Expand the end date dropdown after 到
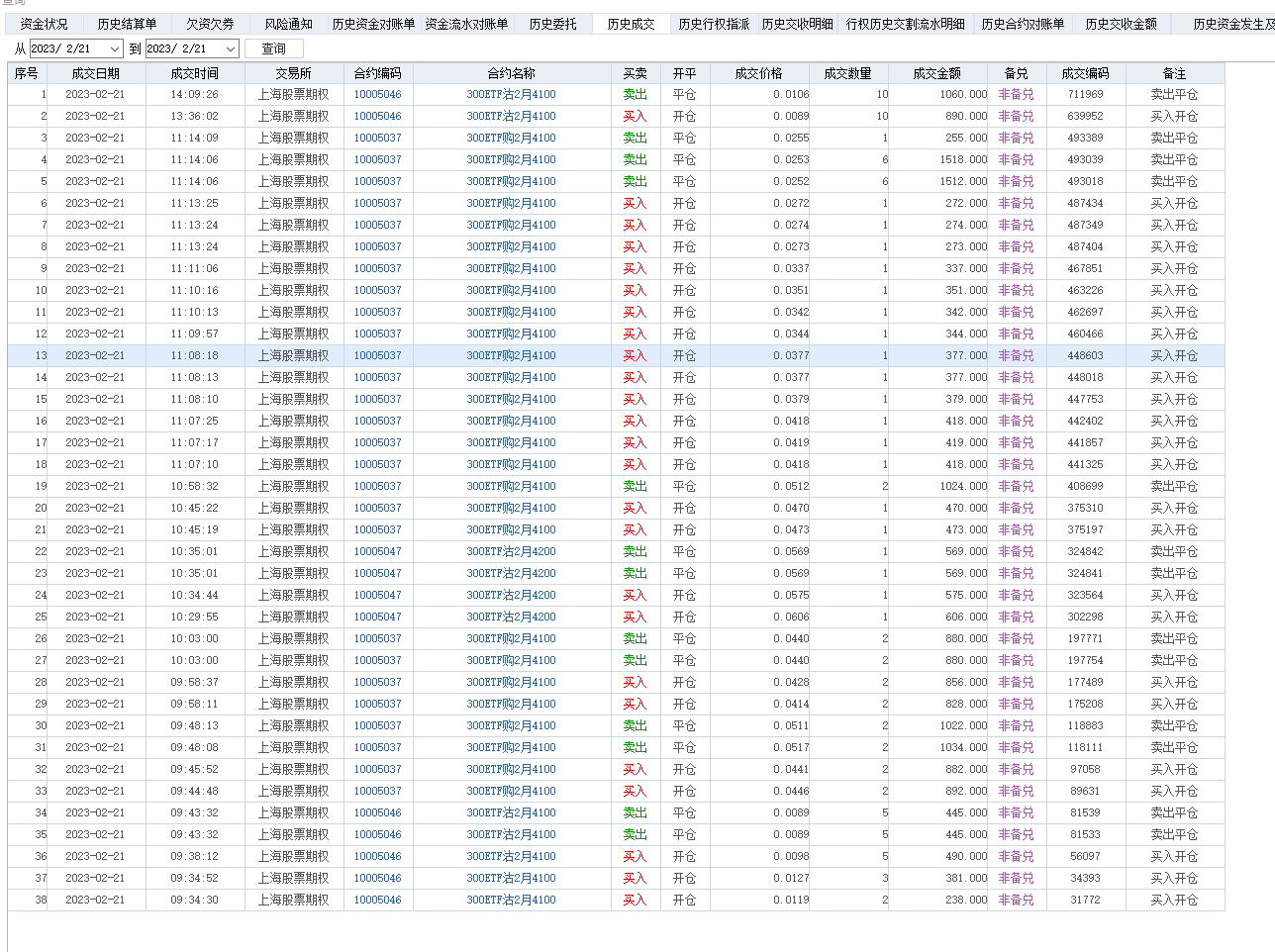Image resolution: width=1275 pixels, height=952 pixels. point(231,48)
